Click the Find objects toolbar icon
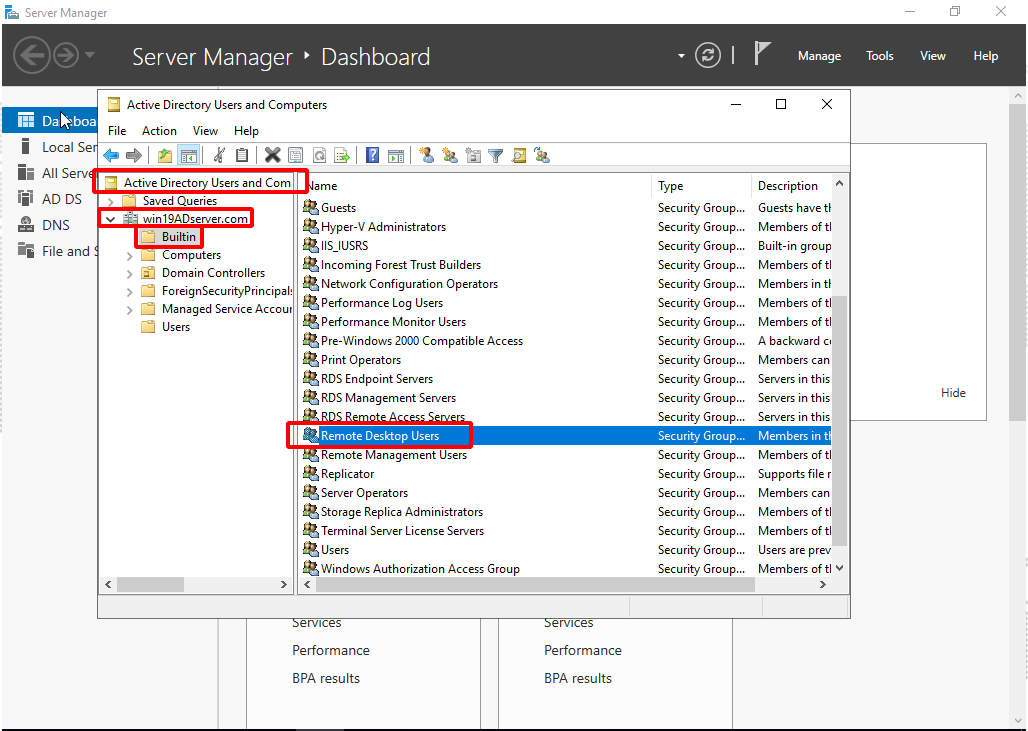The width and height of the screenshot is (1028, 731). point(519,155)
